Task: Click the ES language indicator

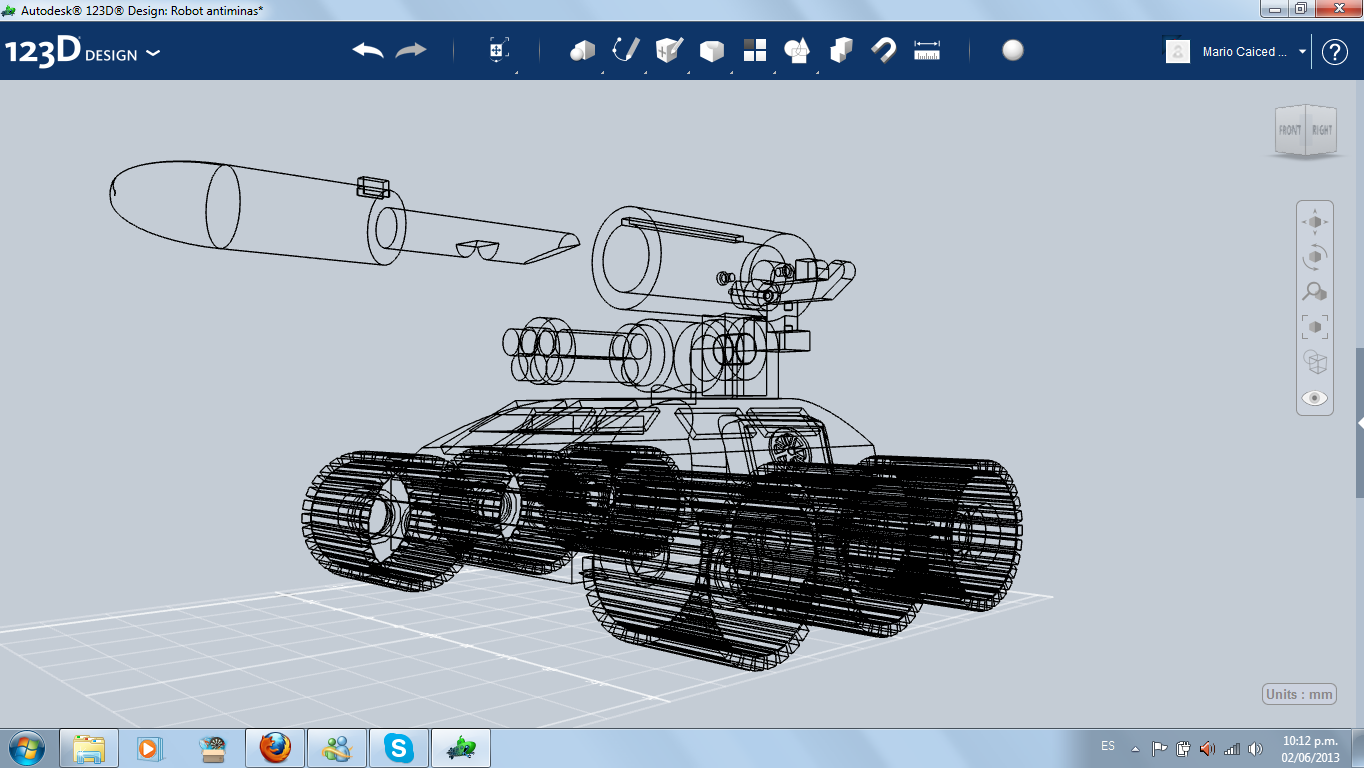Action: point(1108,746)
